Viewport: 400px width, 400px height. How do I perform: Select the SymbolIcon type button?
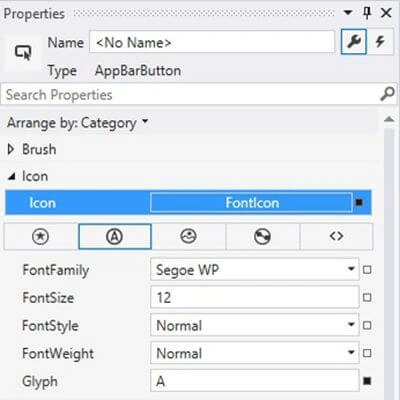[41, 237]
